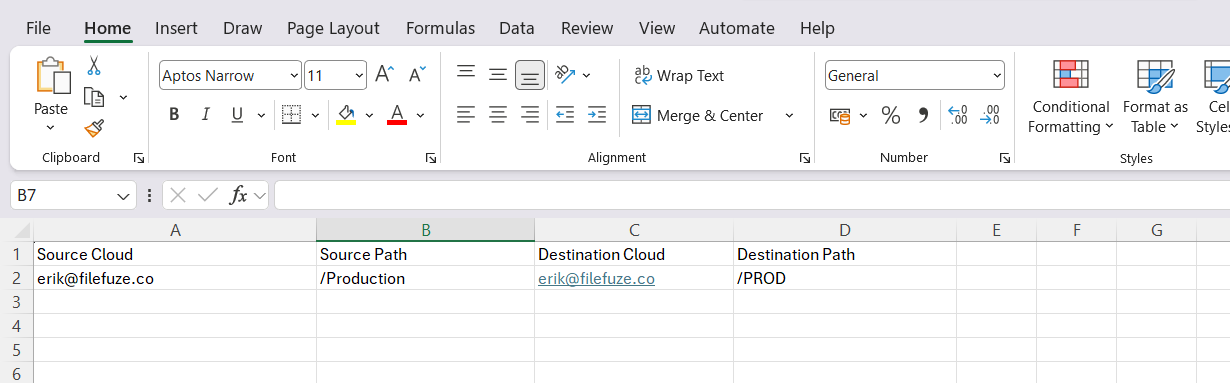Increase font size with larger A
Screen dimensions: 1230x383
[384, 75]
